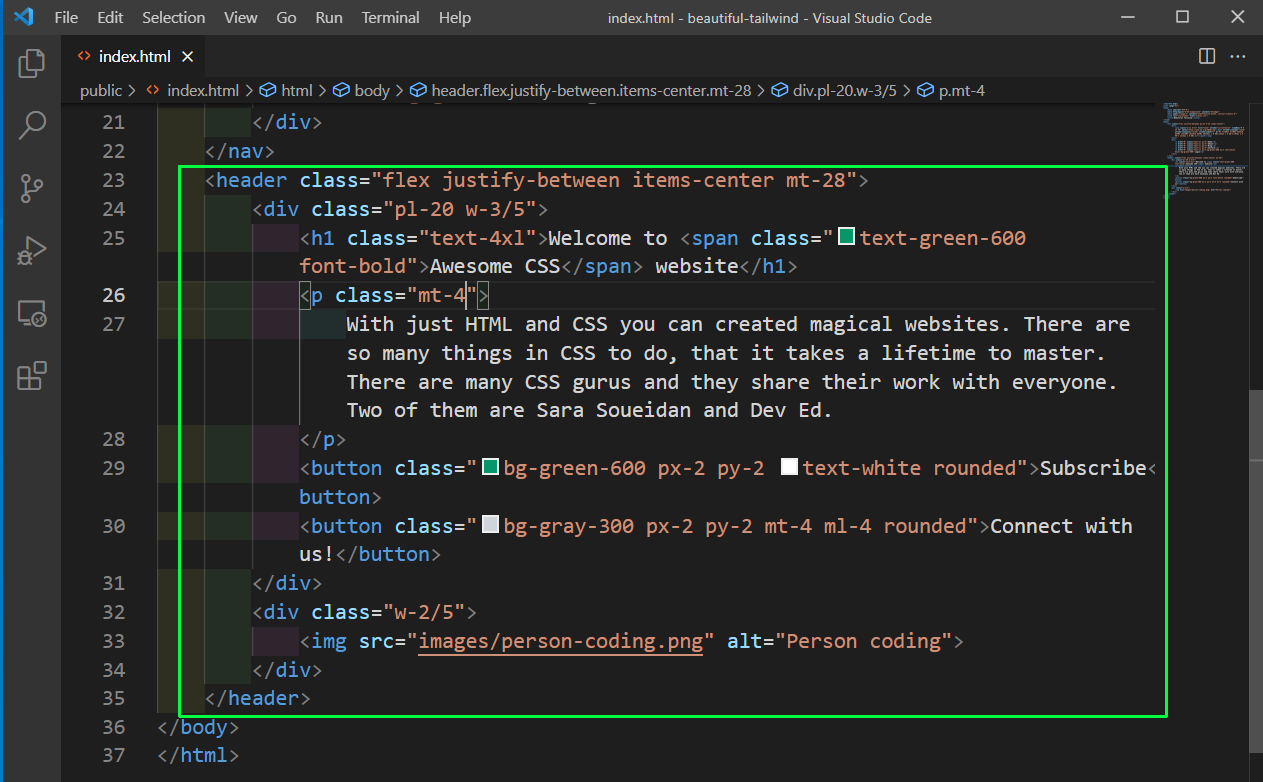Click the text-green-600 color swatch
Viewport: 1263px width, 782px height.
846,238
